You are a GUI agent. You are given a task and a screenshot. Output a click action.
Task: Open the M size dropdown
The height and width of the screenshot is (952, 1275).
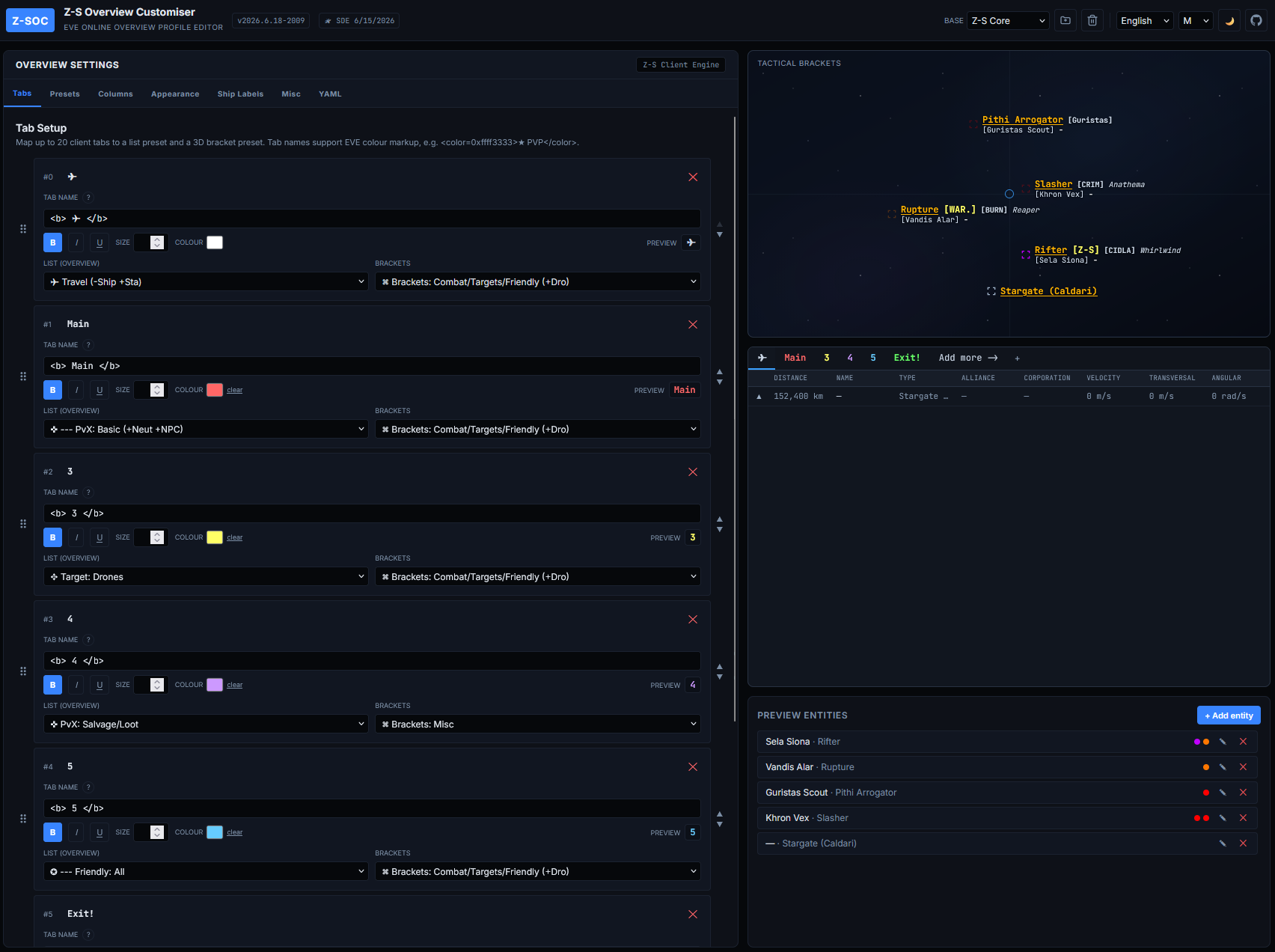pyautogui.click(x=1196, y=21)
